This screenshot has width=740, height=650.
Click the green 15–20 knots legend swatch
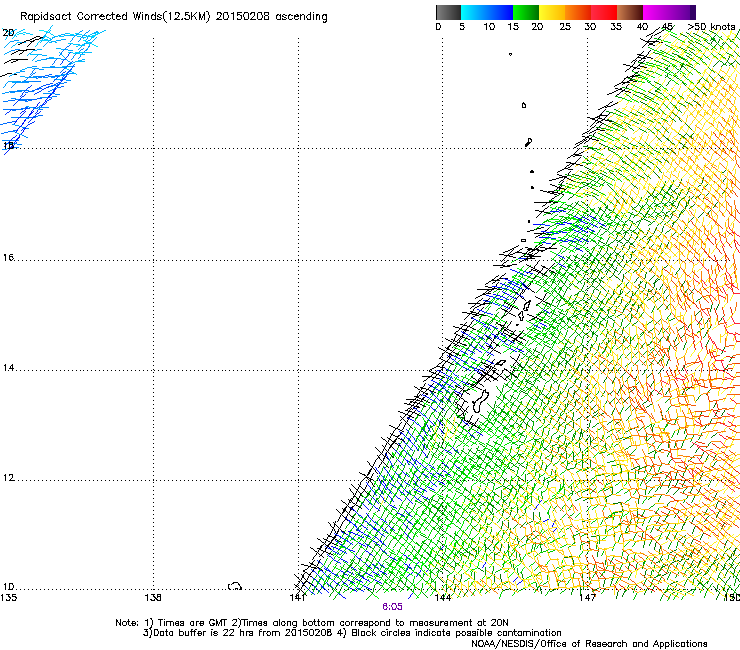click(x=526, y=12)
